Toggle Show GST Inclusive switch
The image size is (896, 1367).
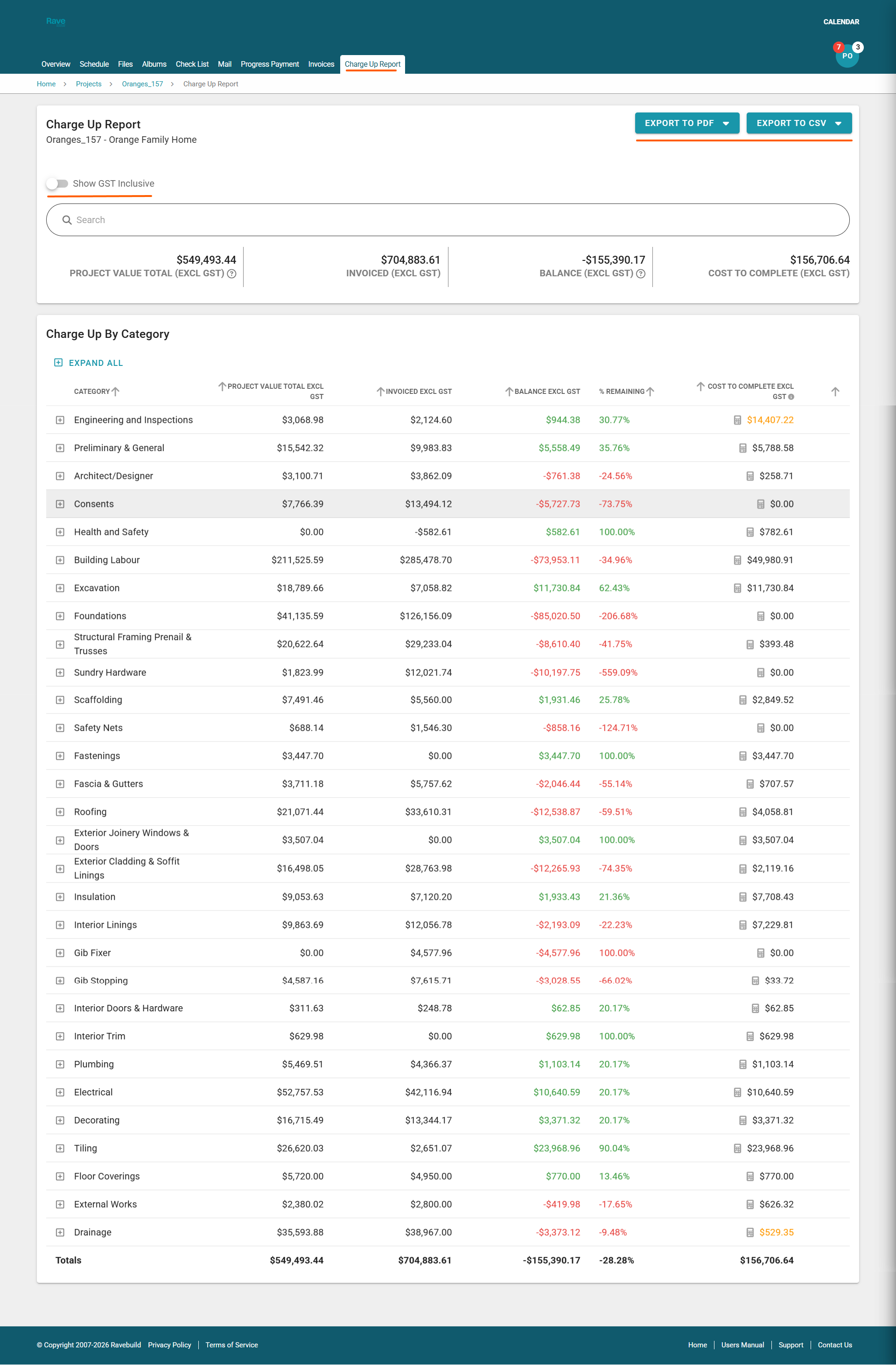[57, 183]
